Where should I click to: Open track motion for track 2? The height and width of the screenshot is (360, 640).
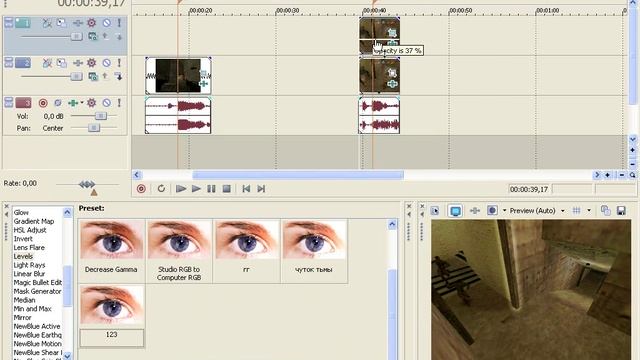pyautogui.click(x=62, y=63)
